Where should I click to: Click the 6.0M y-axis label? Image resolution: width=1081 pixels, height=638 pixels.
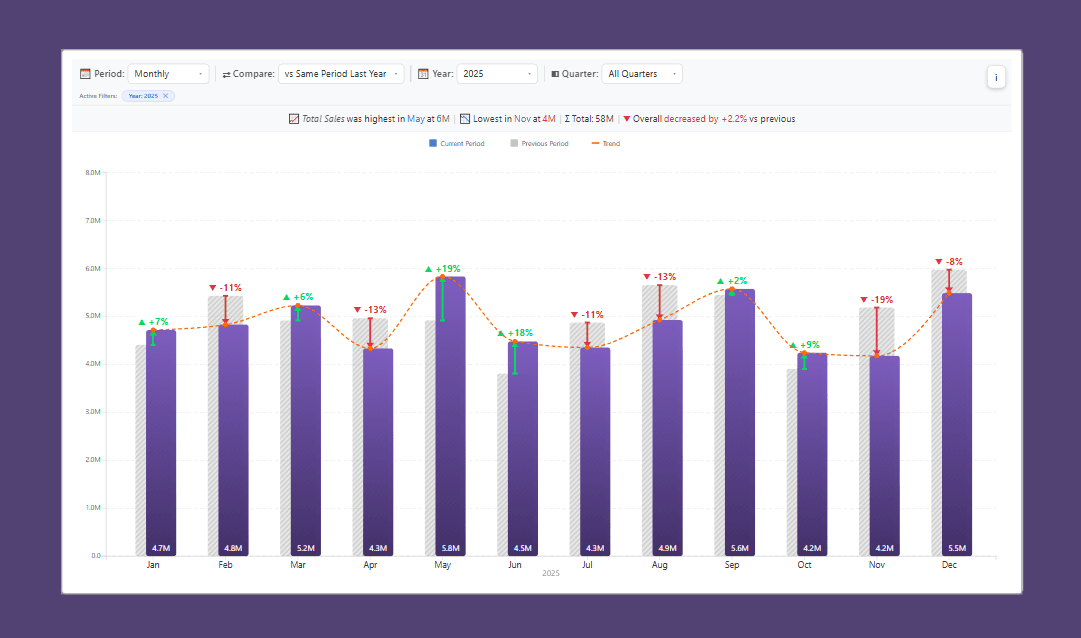(93, 268)
